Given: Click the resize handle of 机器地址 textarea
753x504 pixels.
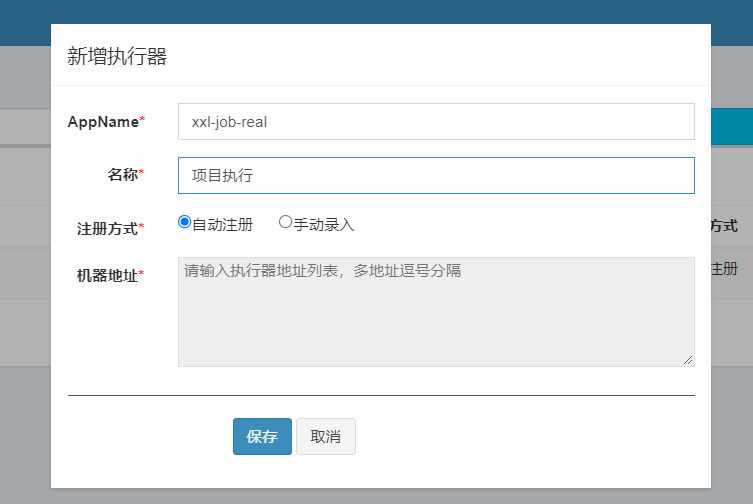Looking at the screenshot, I should 688,360.
